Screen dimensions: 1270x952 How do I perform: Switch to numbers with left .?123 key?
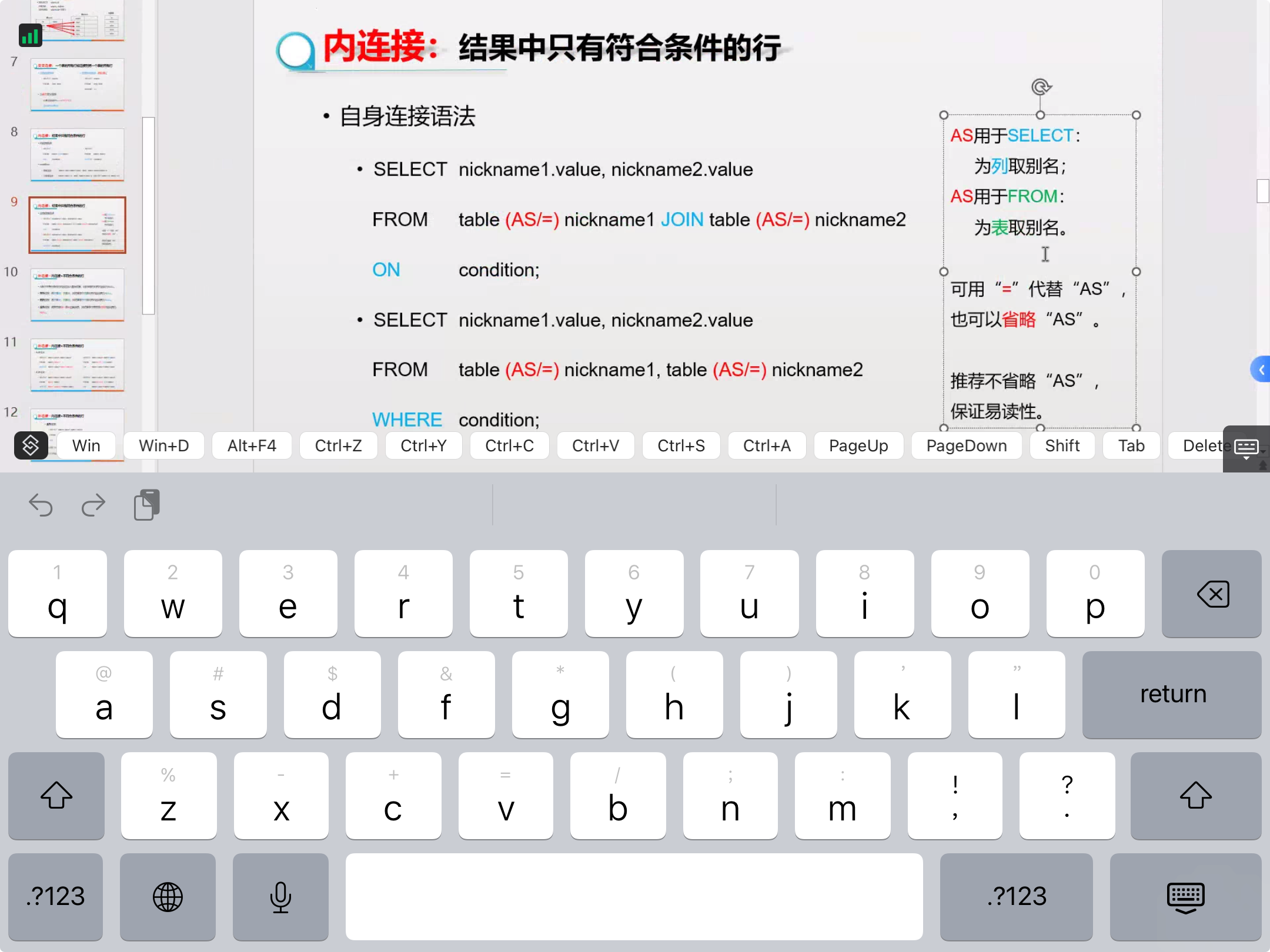click(56, 897)
